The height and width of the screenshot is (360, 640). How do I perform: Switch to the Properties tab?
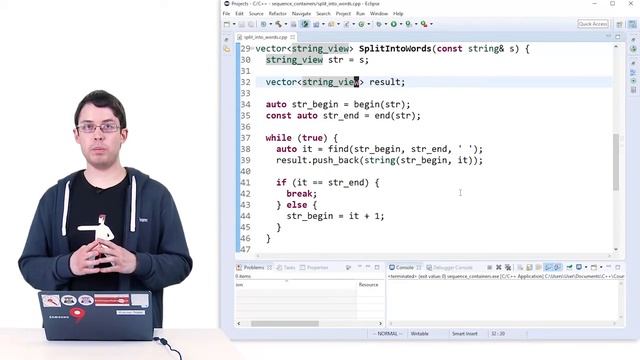coord(318,268)
